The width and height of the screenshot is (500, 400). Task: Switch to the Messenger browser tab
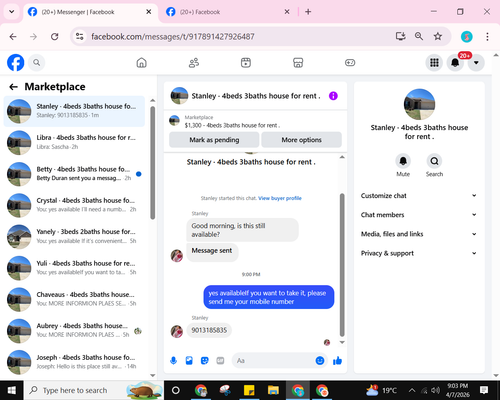tap(89, 12)
